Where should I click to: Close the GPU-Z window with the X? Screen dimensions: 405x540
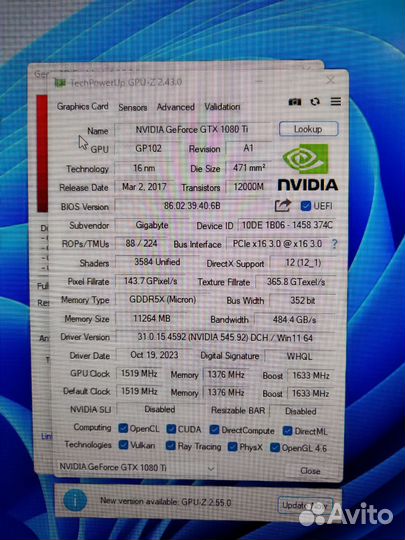coord(330,80)
